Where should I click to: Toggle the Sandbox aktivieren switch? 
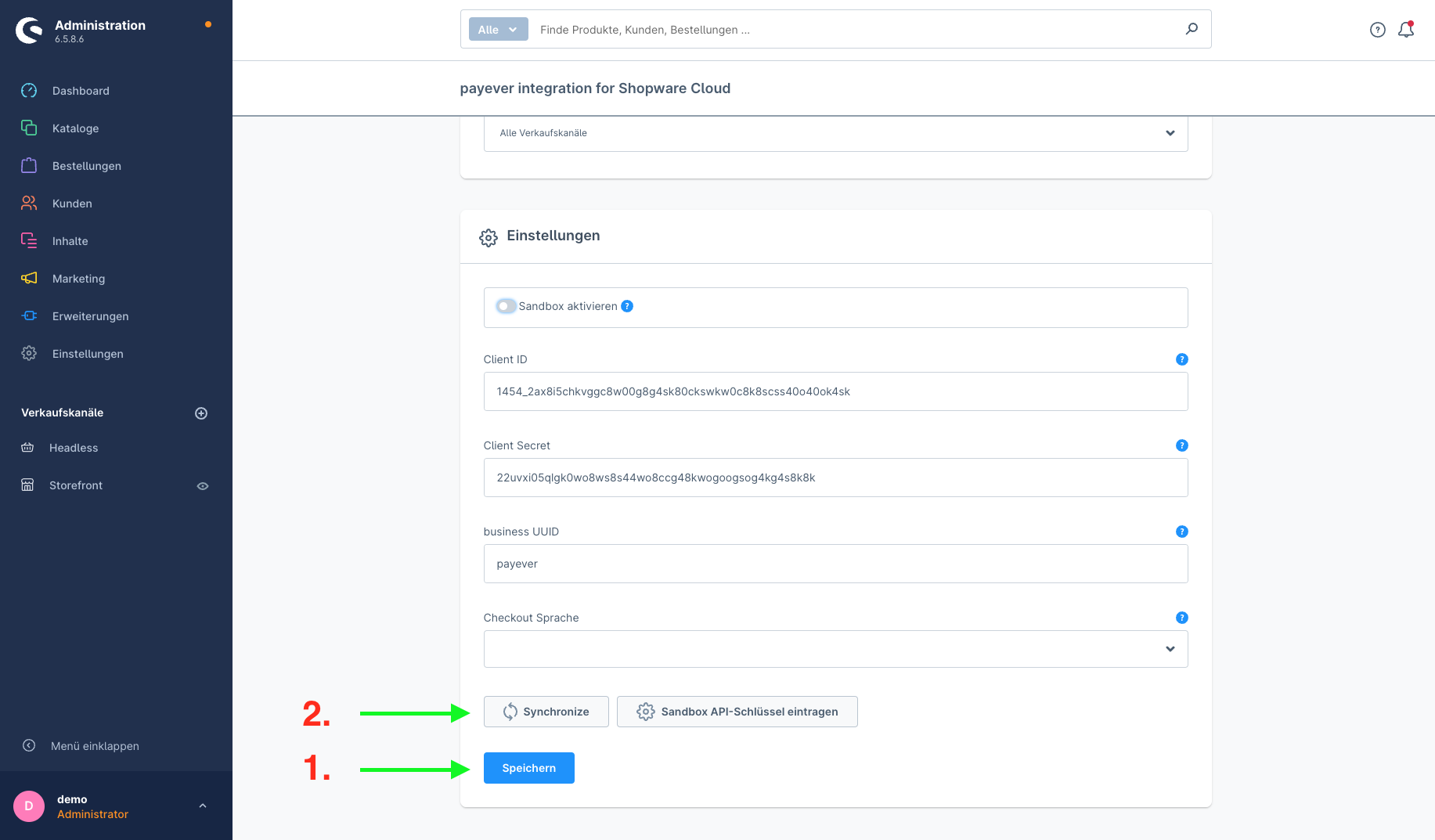[x=506, y=306]
